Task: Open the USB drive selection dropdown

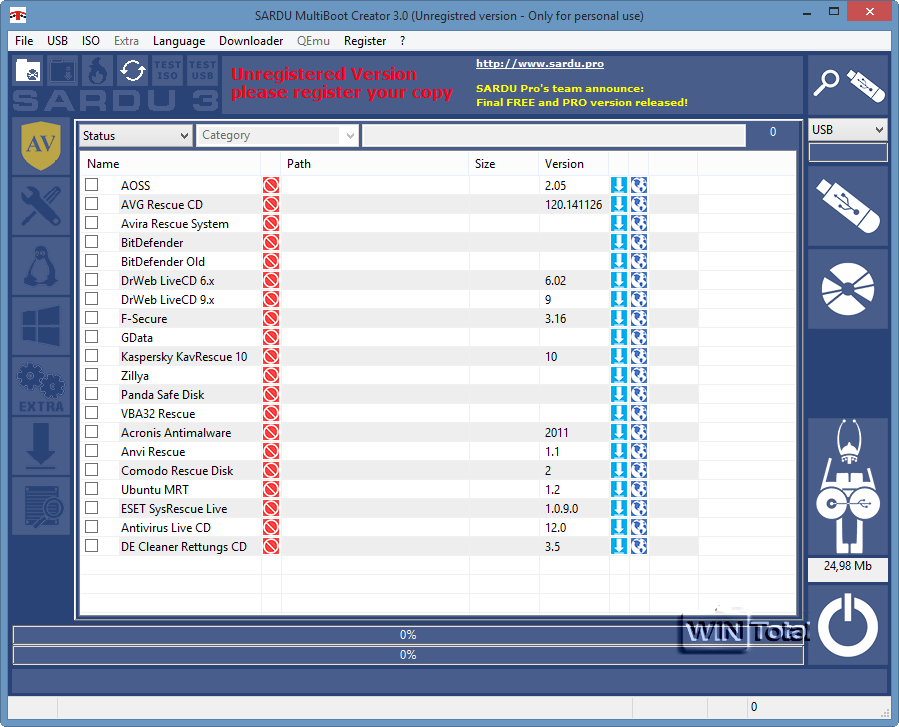Action: pyautogui.click(x=847, y=129)
